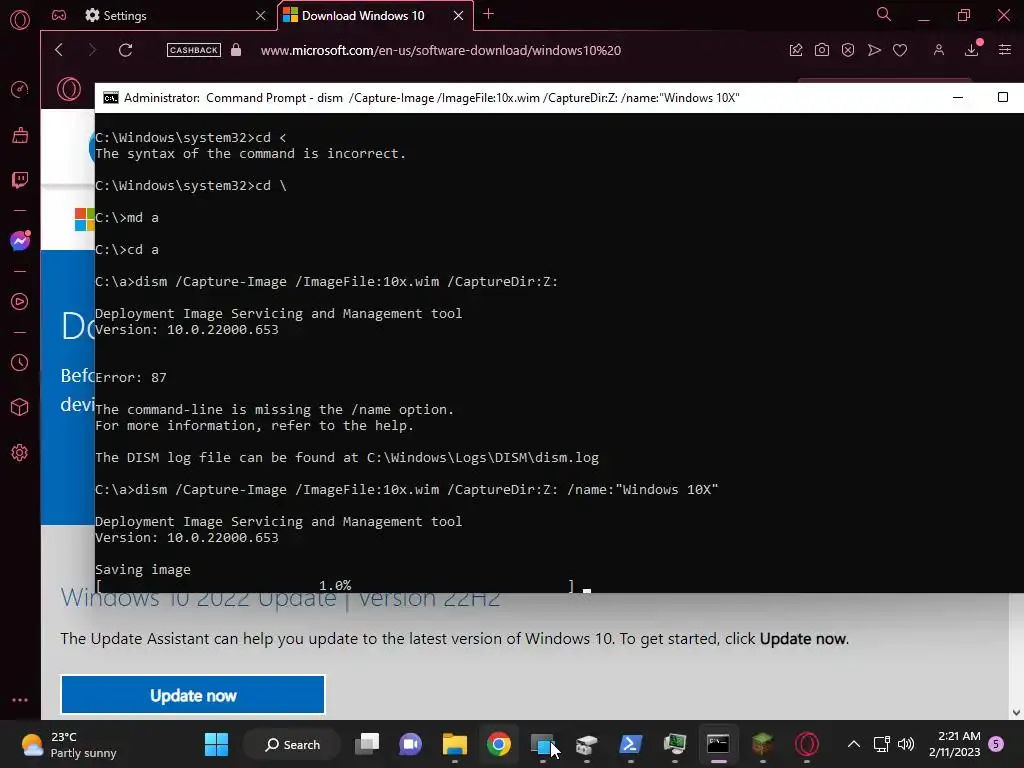This screenshot has width=1024, height=768.
Task: Open Google Chrome from taskbar
Action: (498, 744)
